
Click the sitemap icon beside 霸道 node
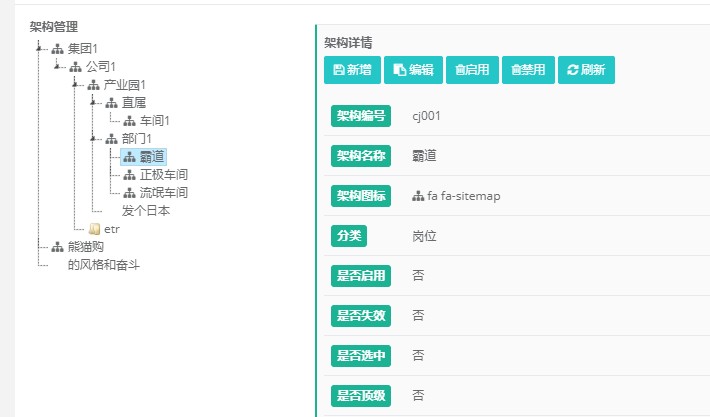[x=130, y=157]
